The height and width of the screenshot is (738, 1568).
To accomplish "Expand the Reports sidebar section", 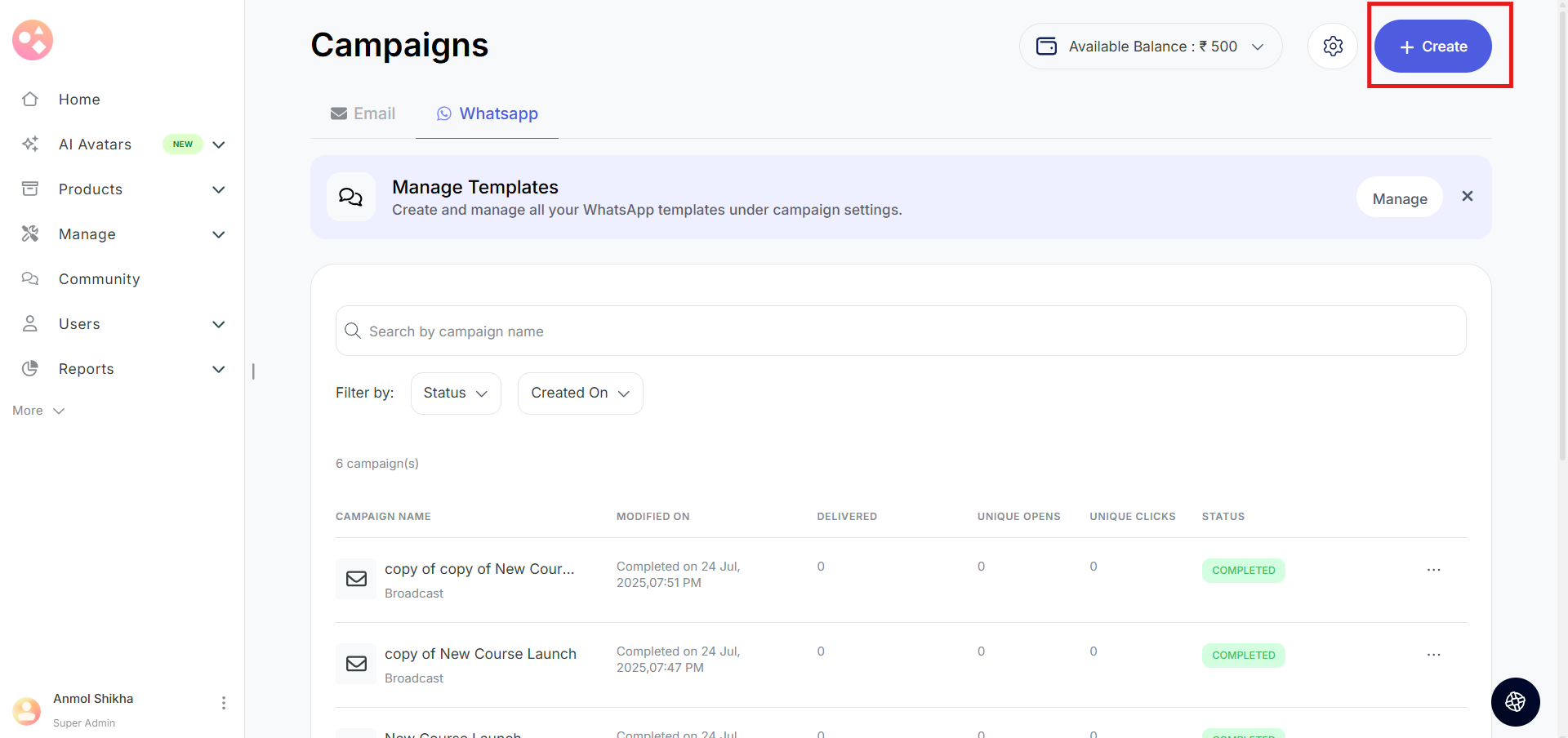I will [218, 369].
